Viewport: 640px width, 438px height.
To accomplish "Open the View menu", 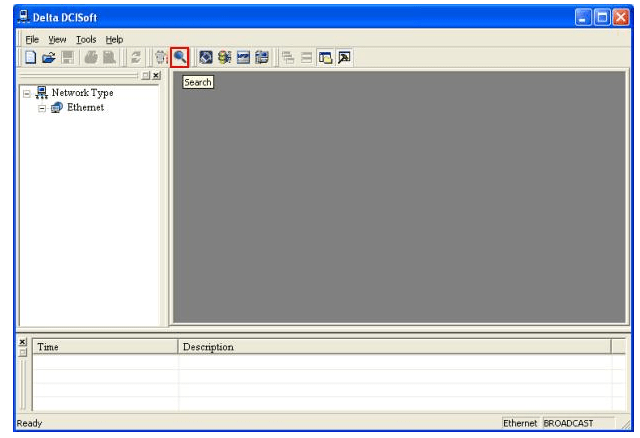I will point(56,39).
